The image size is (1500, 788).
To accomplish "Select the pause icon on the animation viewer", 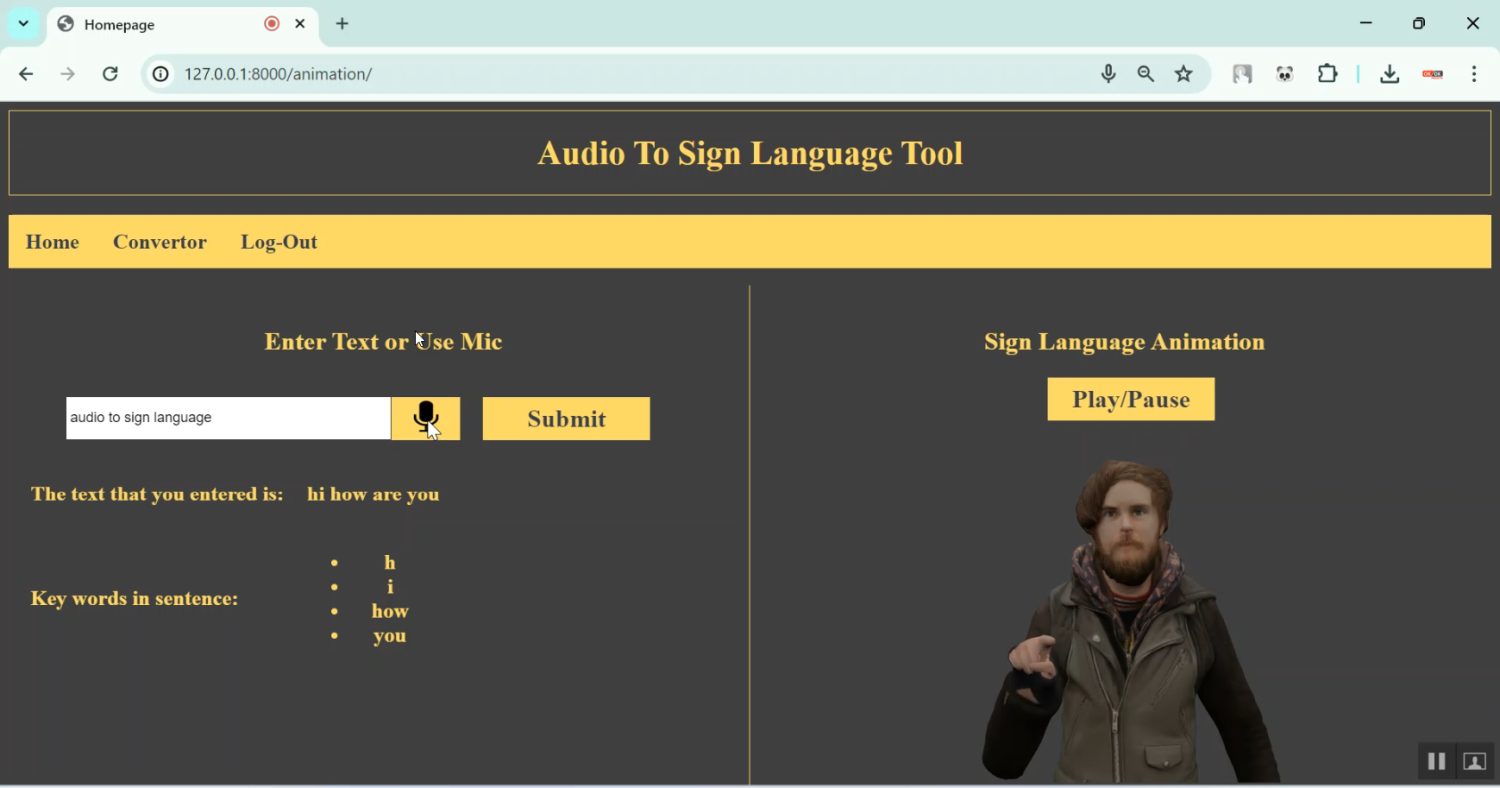I will [1436, 761].
